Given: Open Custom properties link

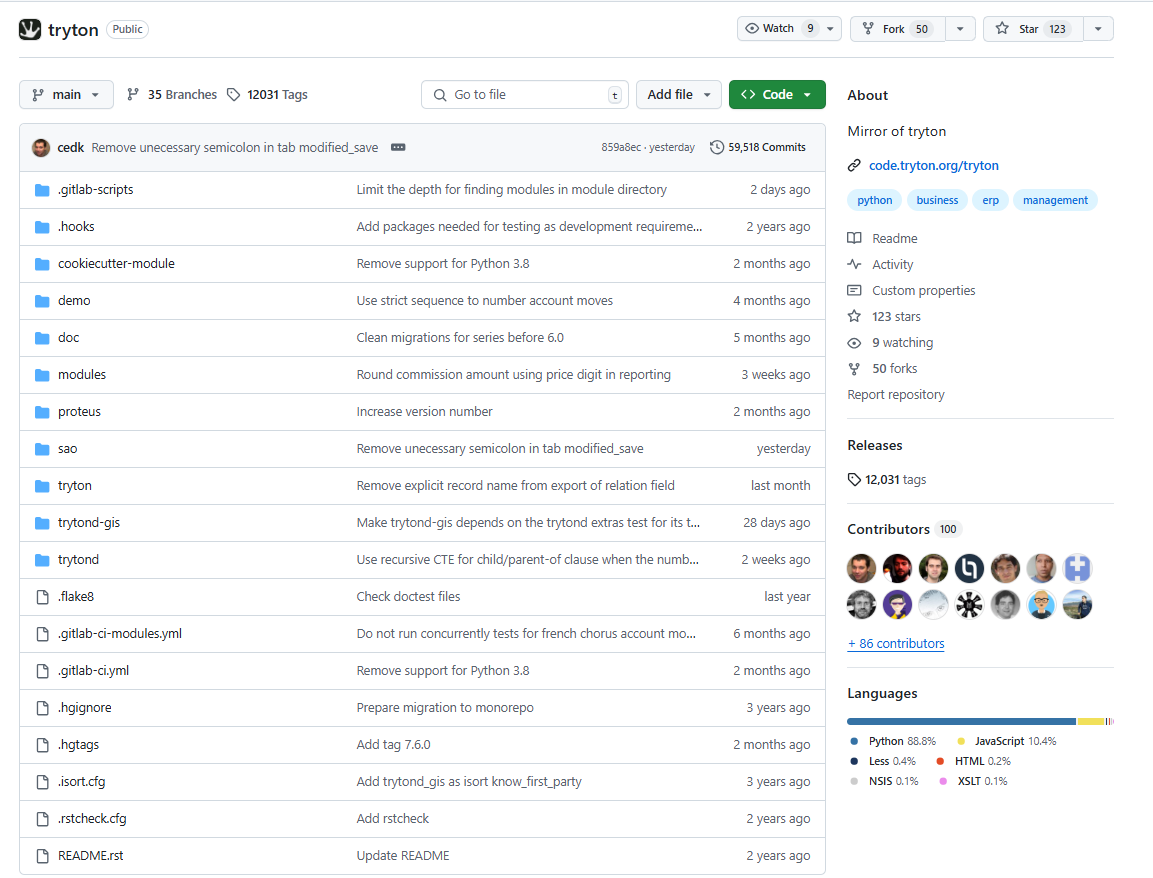Looking at the screenshot, I should click(912, 290).
